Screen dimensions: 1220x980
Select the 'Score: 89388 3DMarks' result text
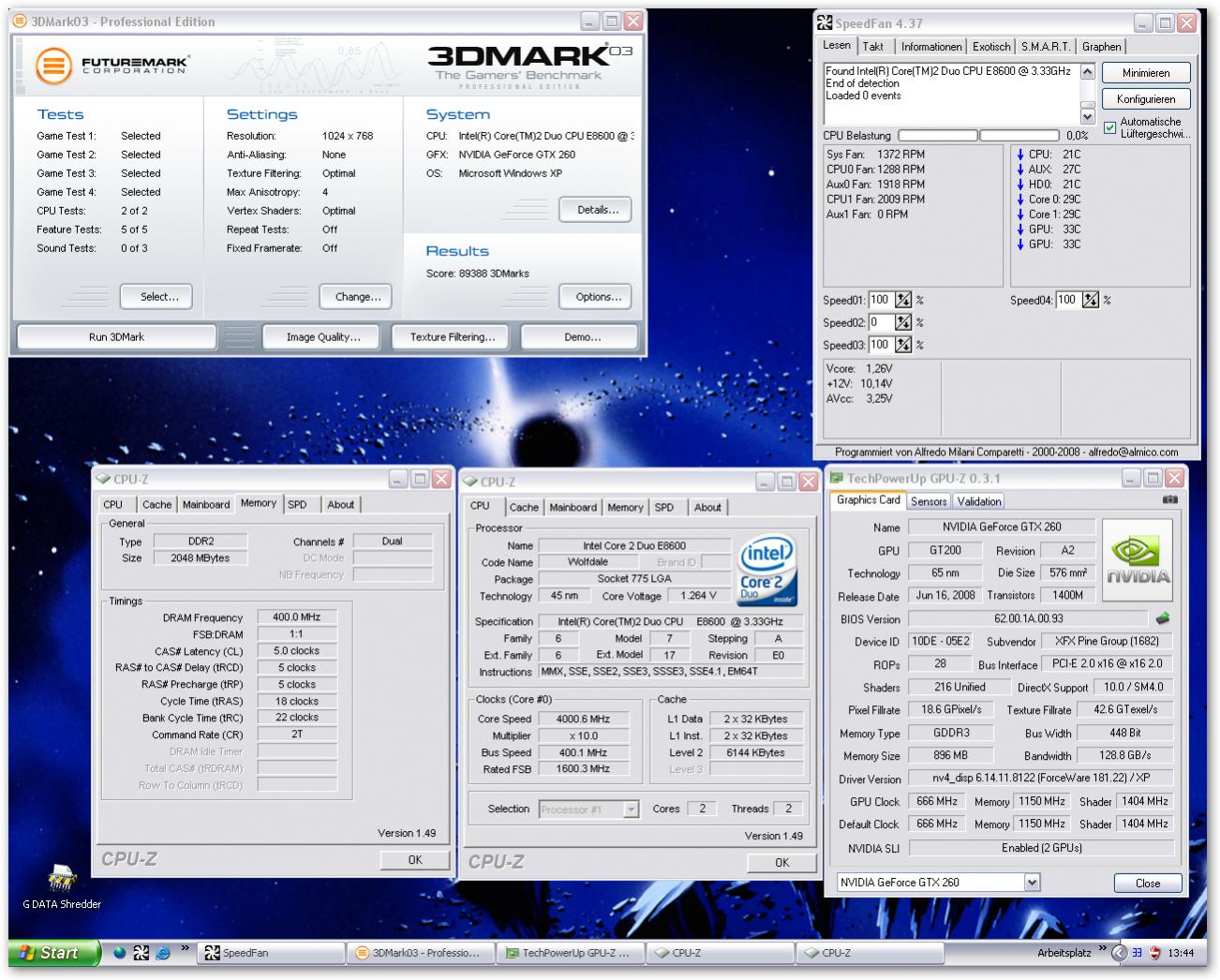pyautogui.click(x=477, y=274)
